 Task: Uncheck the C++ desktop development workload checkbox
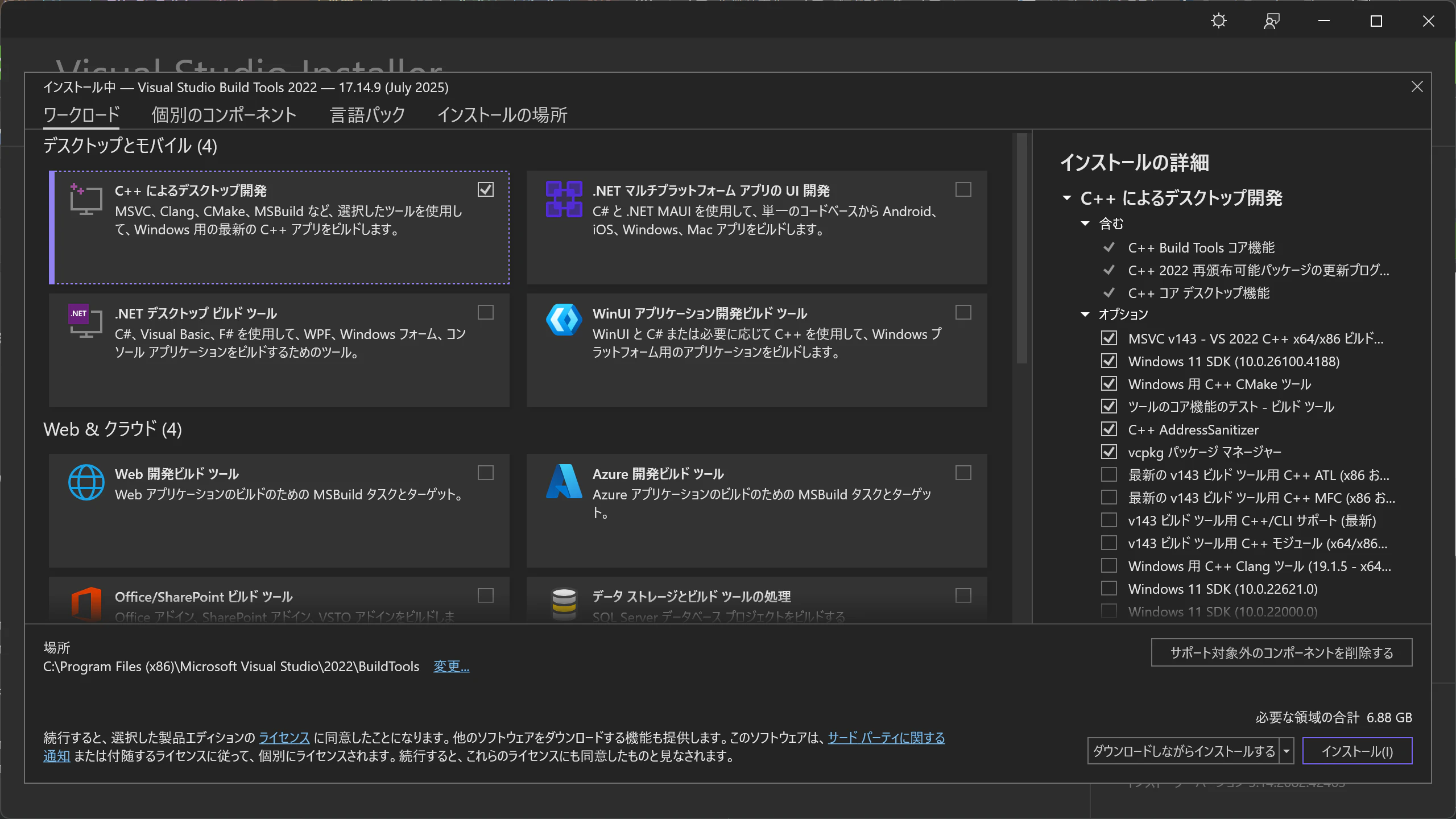[x=486, y=189]
